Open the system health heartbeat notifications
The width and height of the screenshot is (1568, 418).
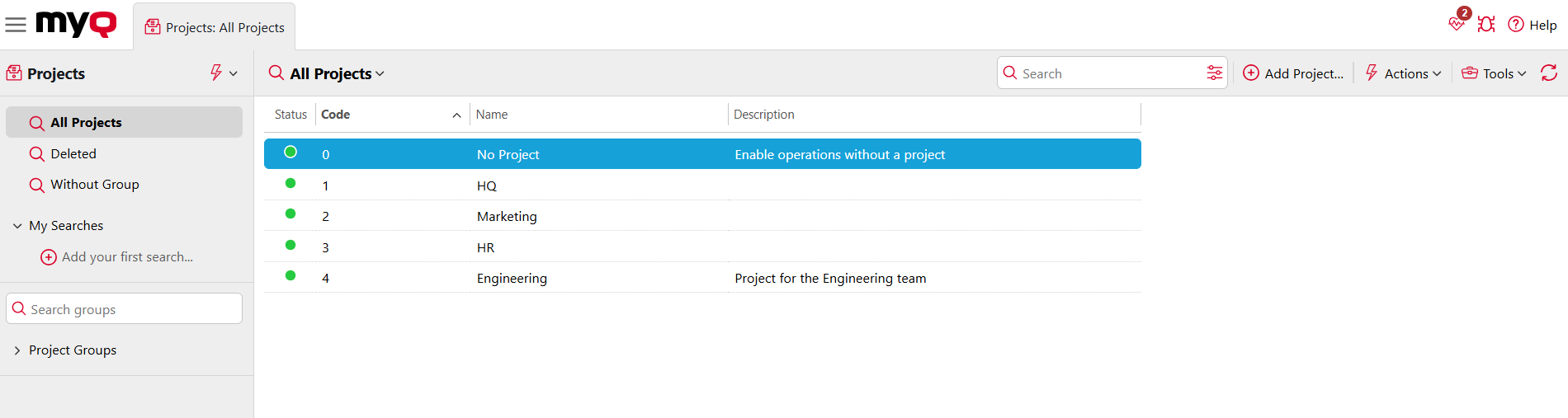(x=1457, y=24)
